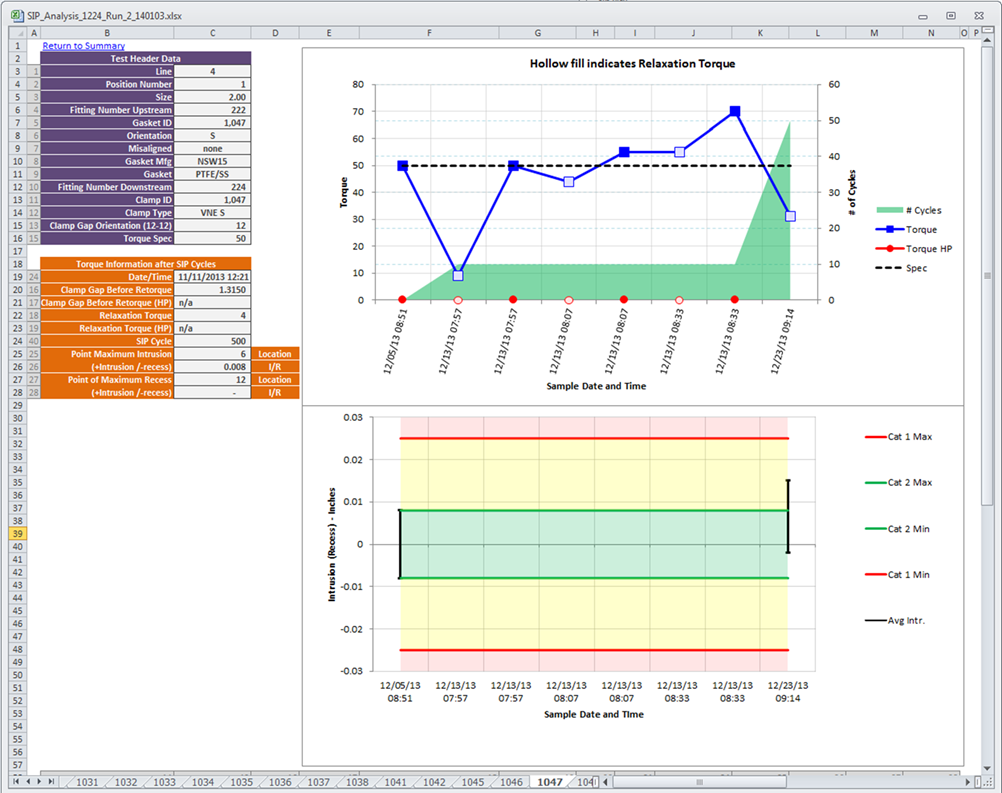Click the previous sheet tab arrow

pyautogui.click(x=27, y=781)
